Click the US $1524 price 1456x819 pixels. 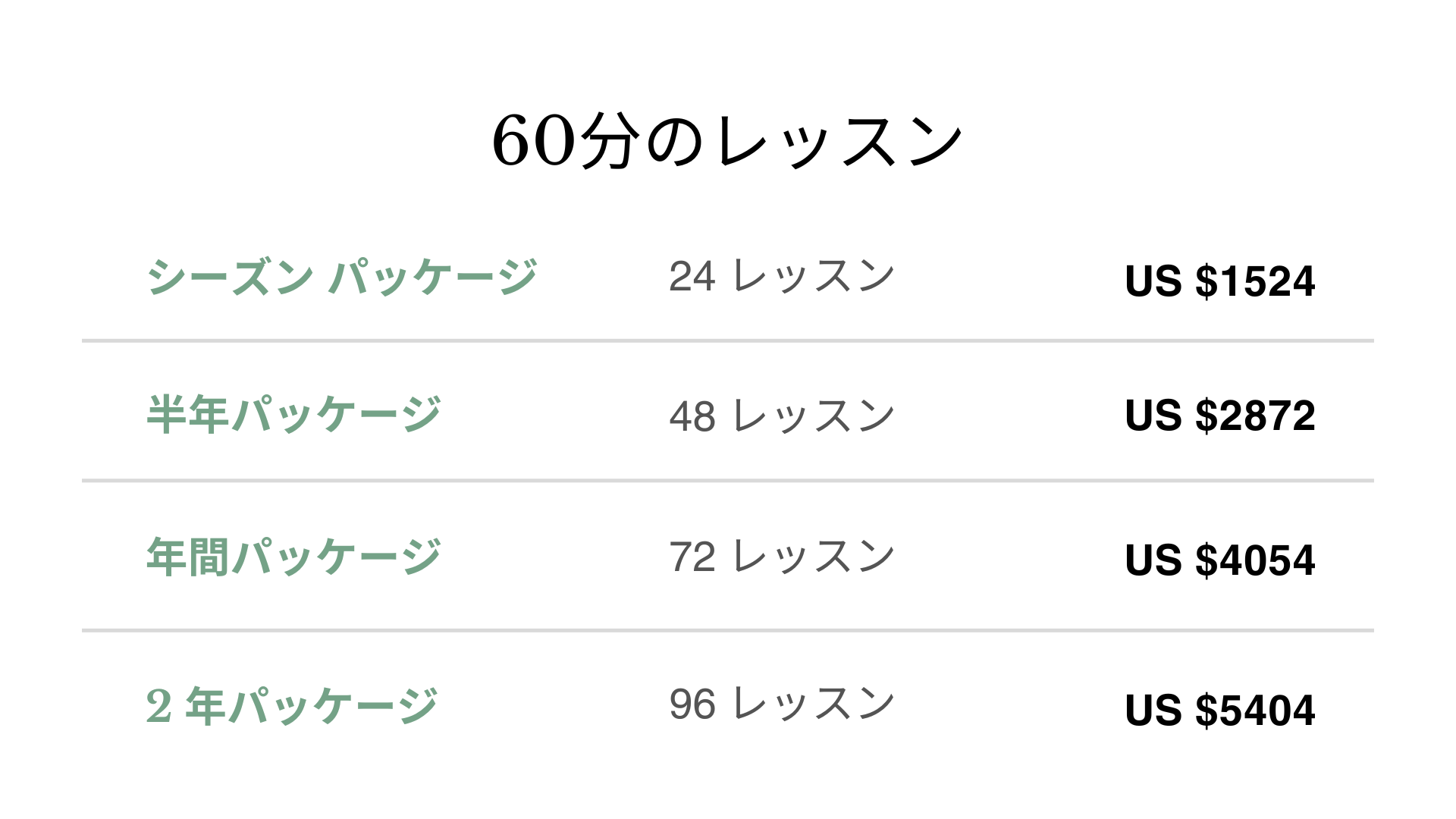tap(1219, 281)
